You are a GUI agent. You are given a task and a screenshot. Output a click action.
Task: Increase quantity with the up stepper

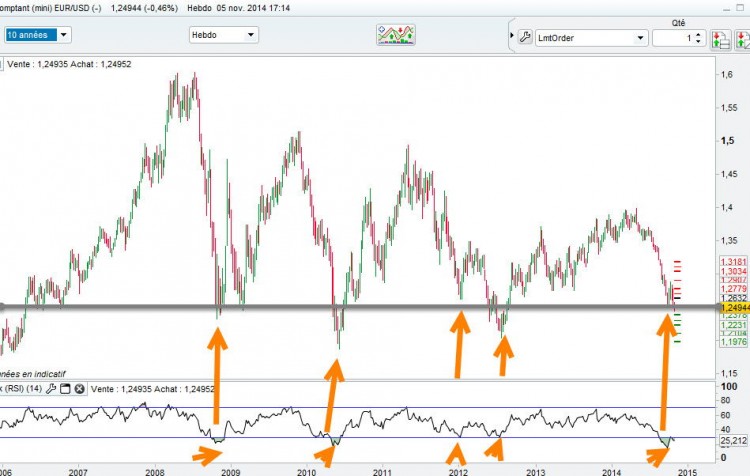(x=698, y=34)
